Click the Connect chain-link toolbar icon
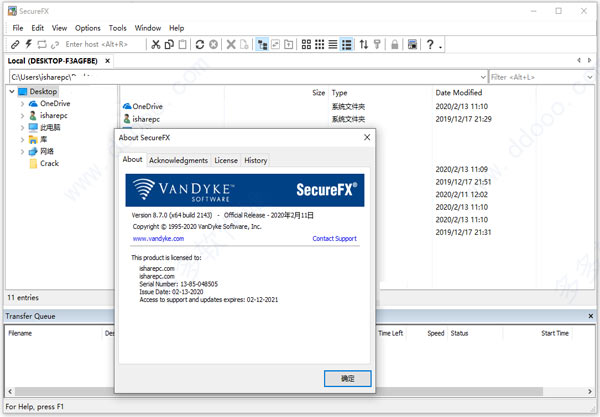This screenshot has width=600, height=417. click(15, 44)
